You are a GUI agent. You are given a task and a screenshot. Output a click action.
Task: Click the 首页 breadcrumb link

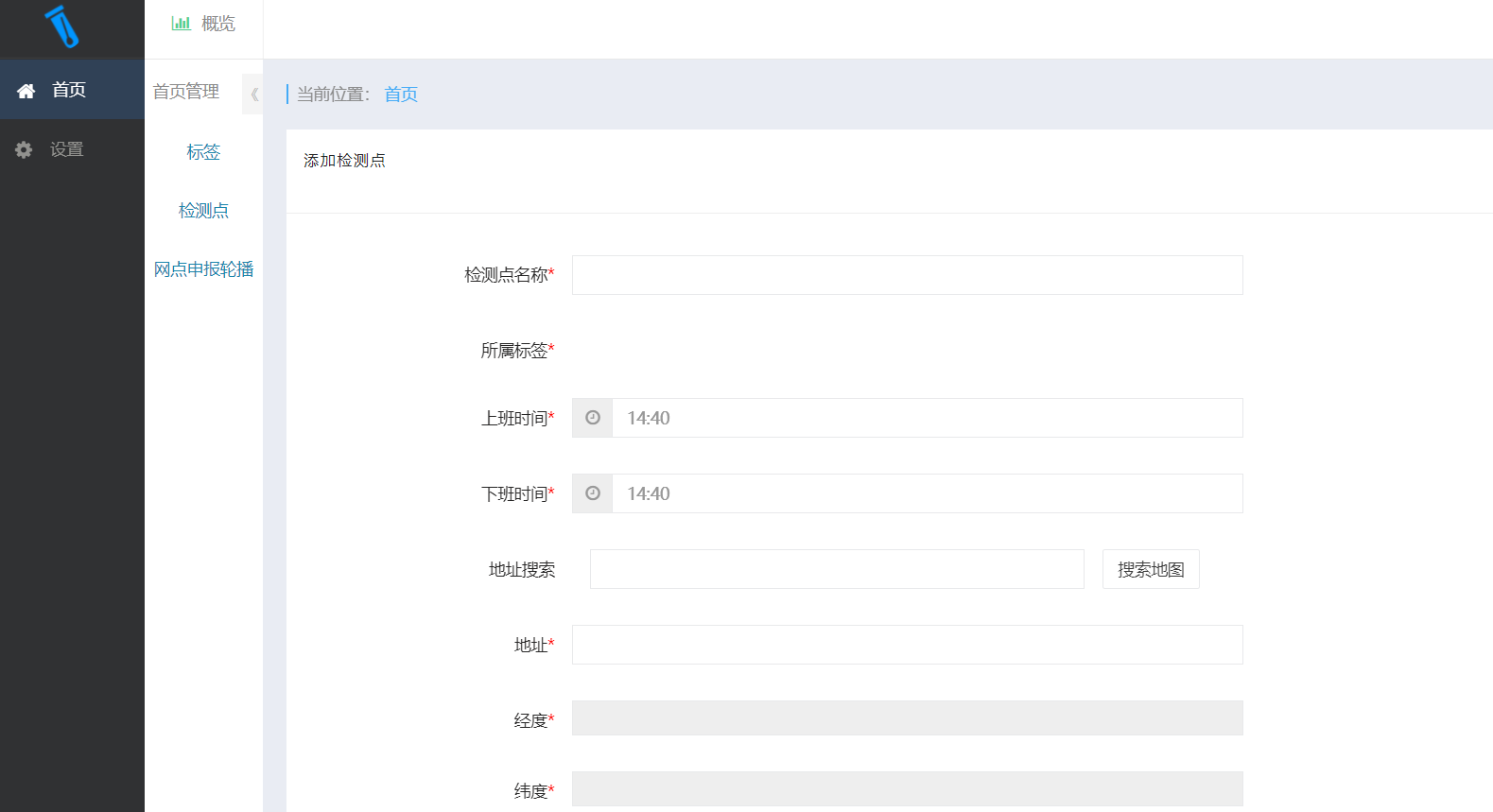[401, 95]
